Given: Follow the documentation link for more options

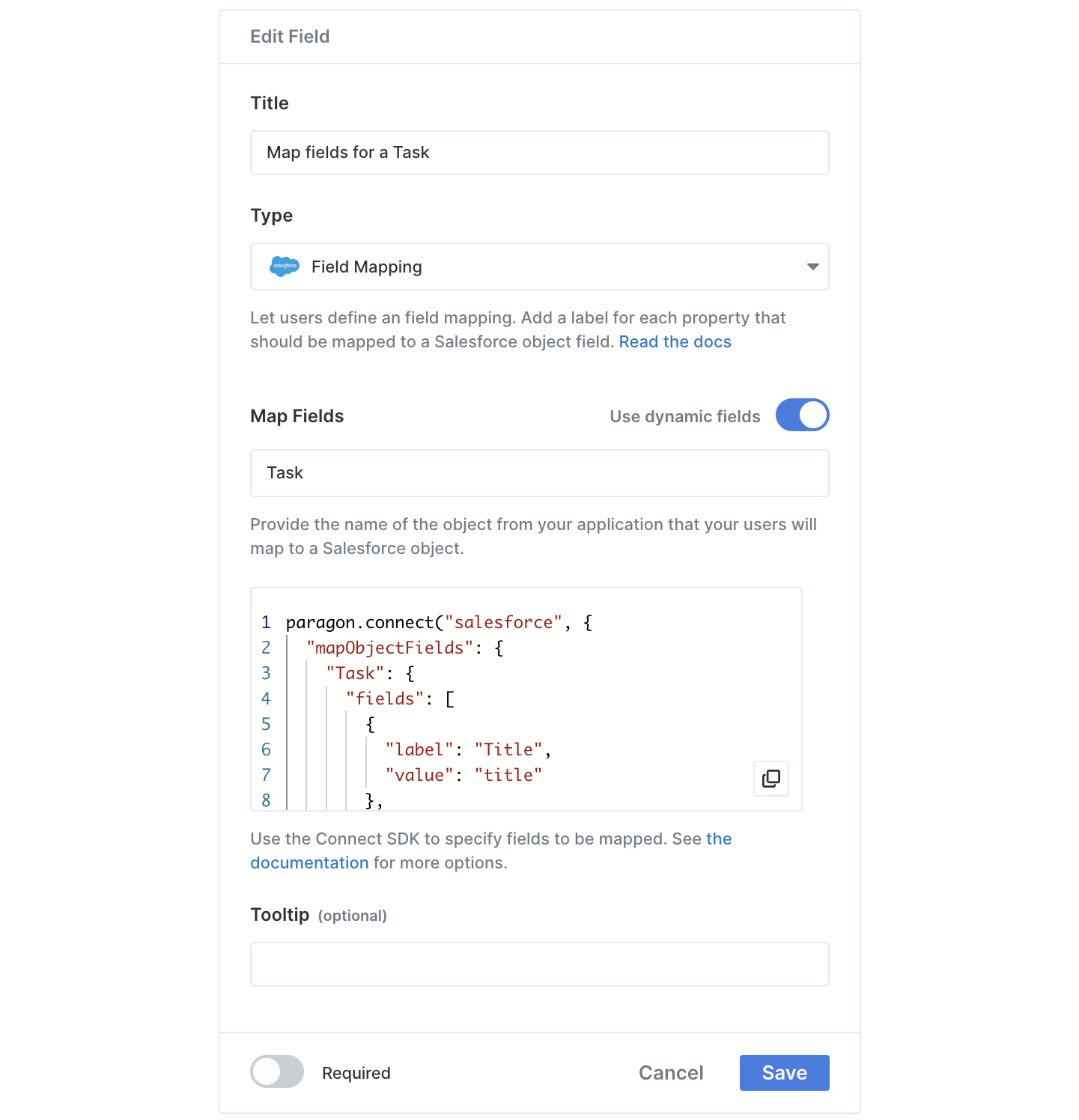Looking at the screenshot, I should pyautogui.click(x=309, y=862).
